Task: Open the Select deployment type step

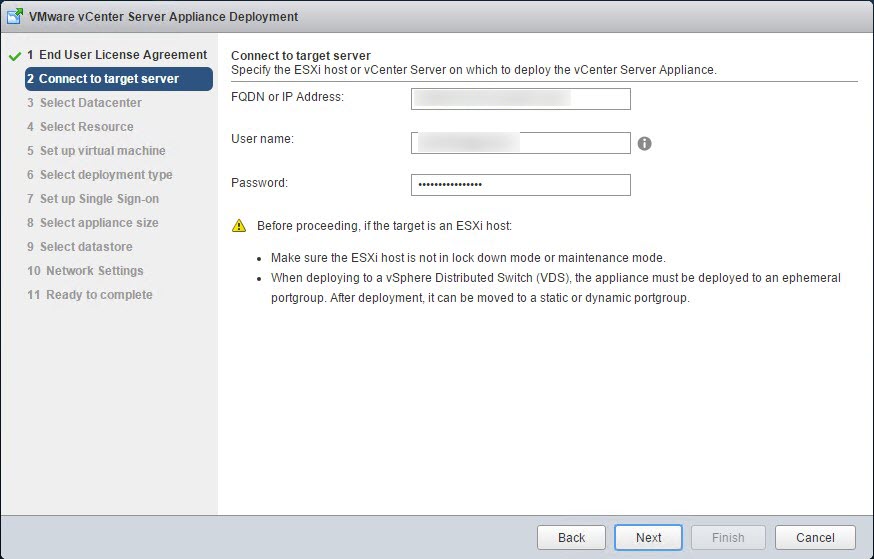Action: tap(100, 174)
